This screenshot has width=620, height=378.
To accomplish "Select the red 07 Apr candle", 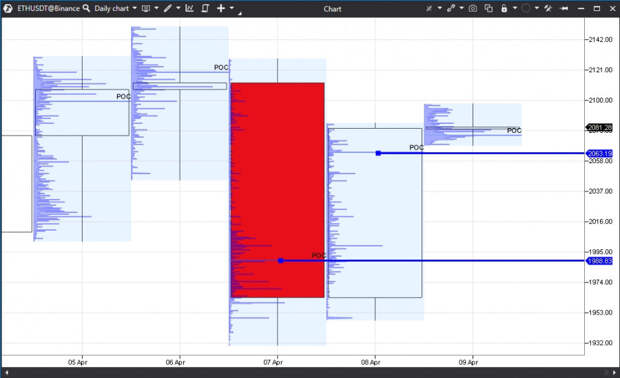I will [278, 190].
